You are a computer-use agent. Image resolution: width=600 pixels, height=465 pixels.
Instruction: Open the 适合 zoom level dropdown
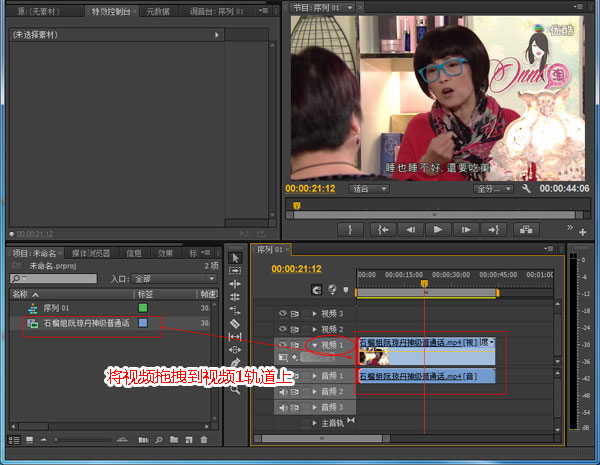tap(369, 189)
